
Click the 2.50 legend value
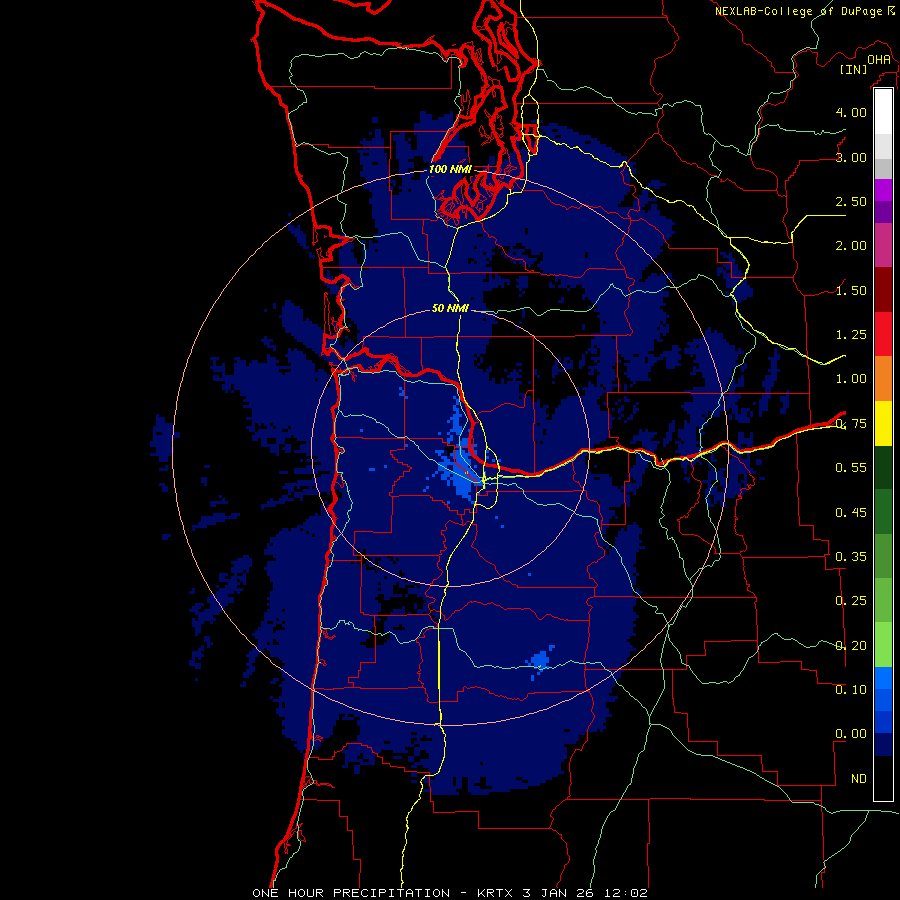(851, 201)
